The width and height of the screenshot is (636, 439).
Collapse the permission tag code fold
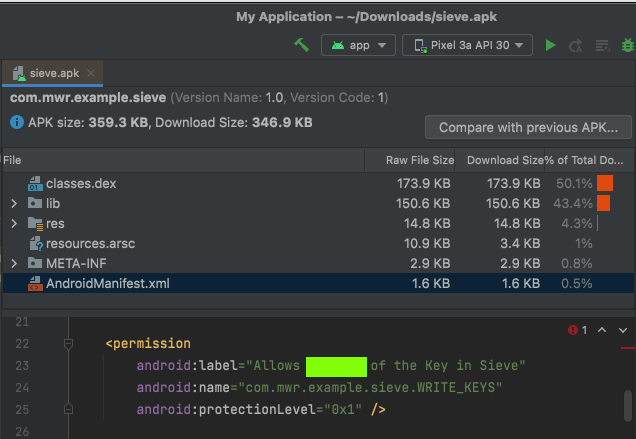tap(68, 343)
